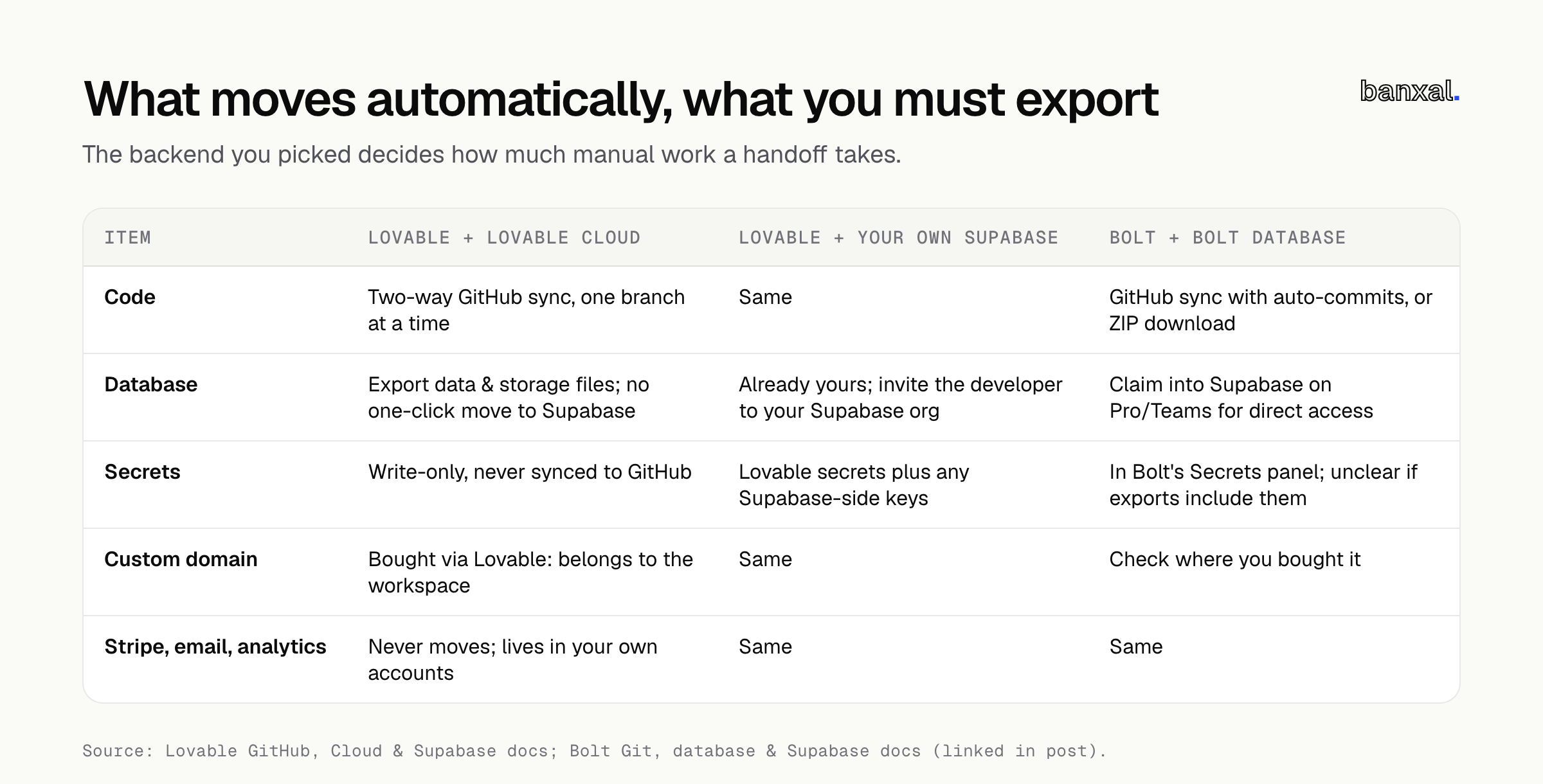Click 'Same' in the Code row
The width and height of the screenshot is (1543, 784).
coord(765,297)
